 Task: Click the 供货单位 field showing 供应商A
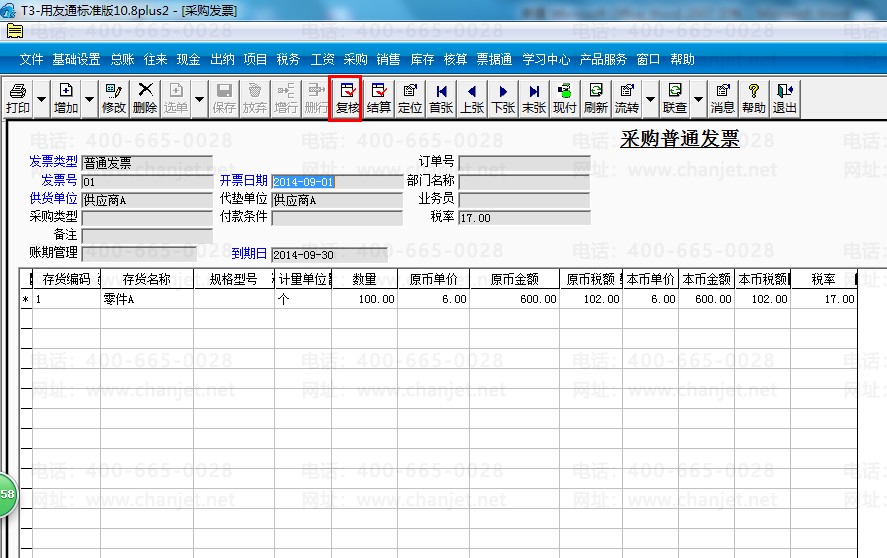click(147, 200)
